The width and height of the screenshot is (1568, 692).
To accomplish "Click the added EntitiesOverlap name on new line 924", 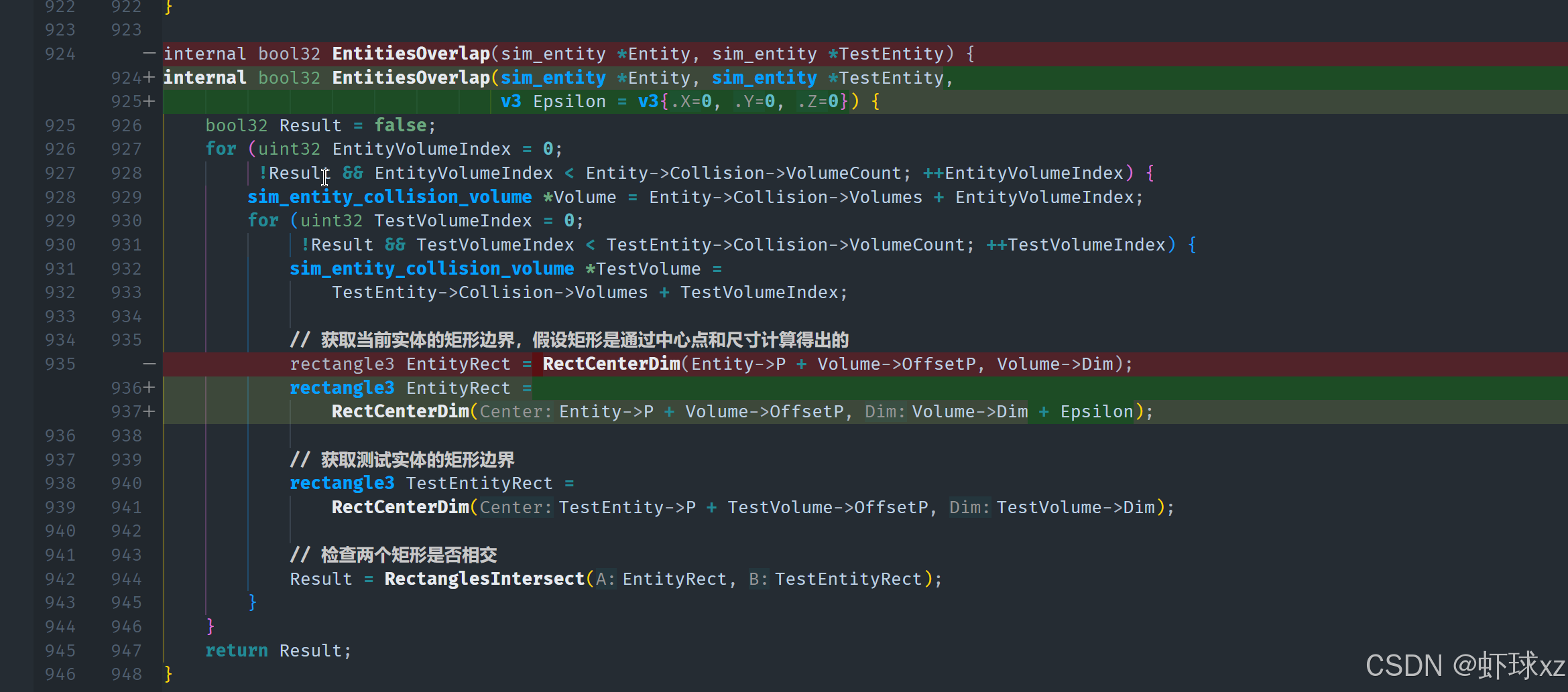I will coord(411,78).
